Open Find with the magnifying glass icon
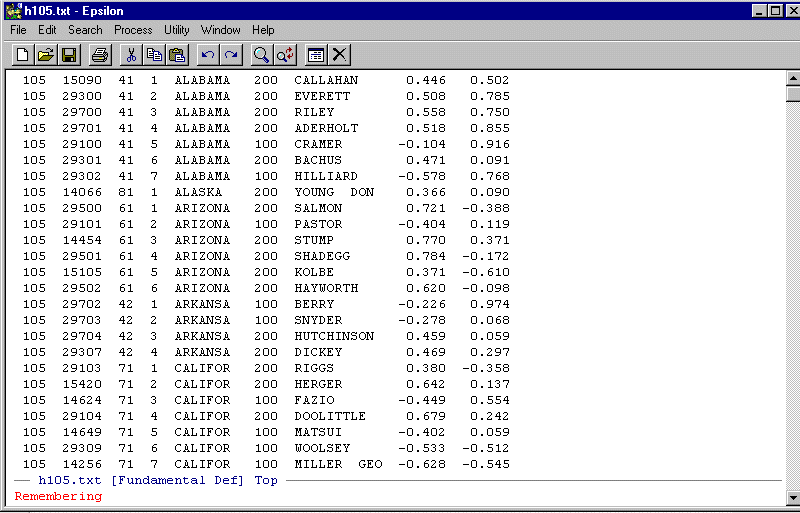Viewport: 800px width, 513px height. (x=261, y=55)
